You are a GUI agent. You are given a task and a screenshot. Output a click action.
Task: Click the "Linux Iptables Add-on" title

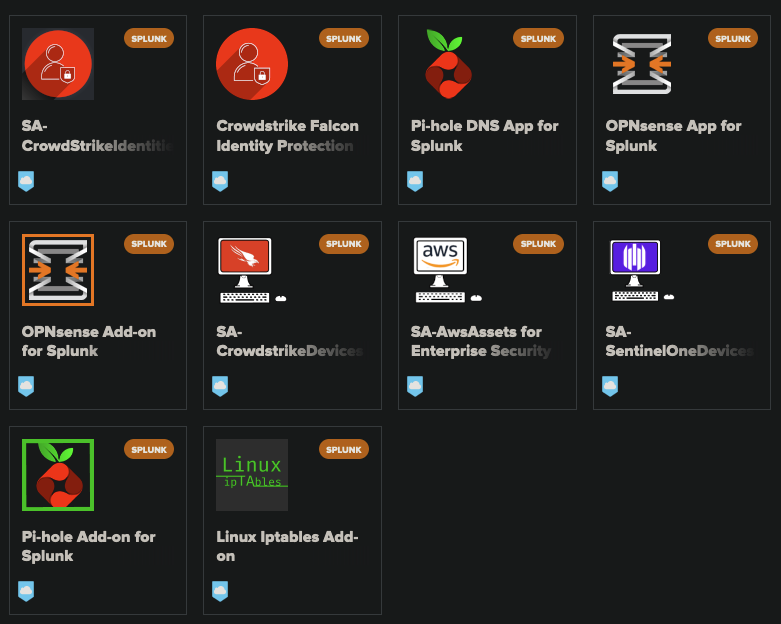coord(287,546)
